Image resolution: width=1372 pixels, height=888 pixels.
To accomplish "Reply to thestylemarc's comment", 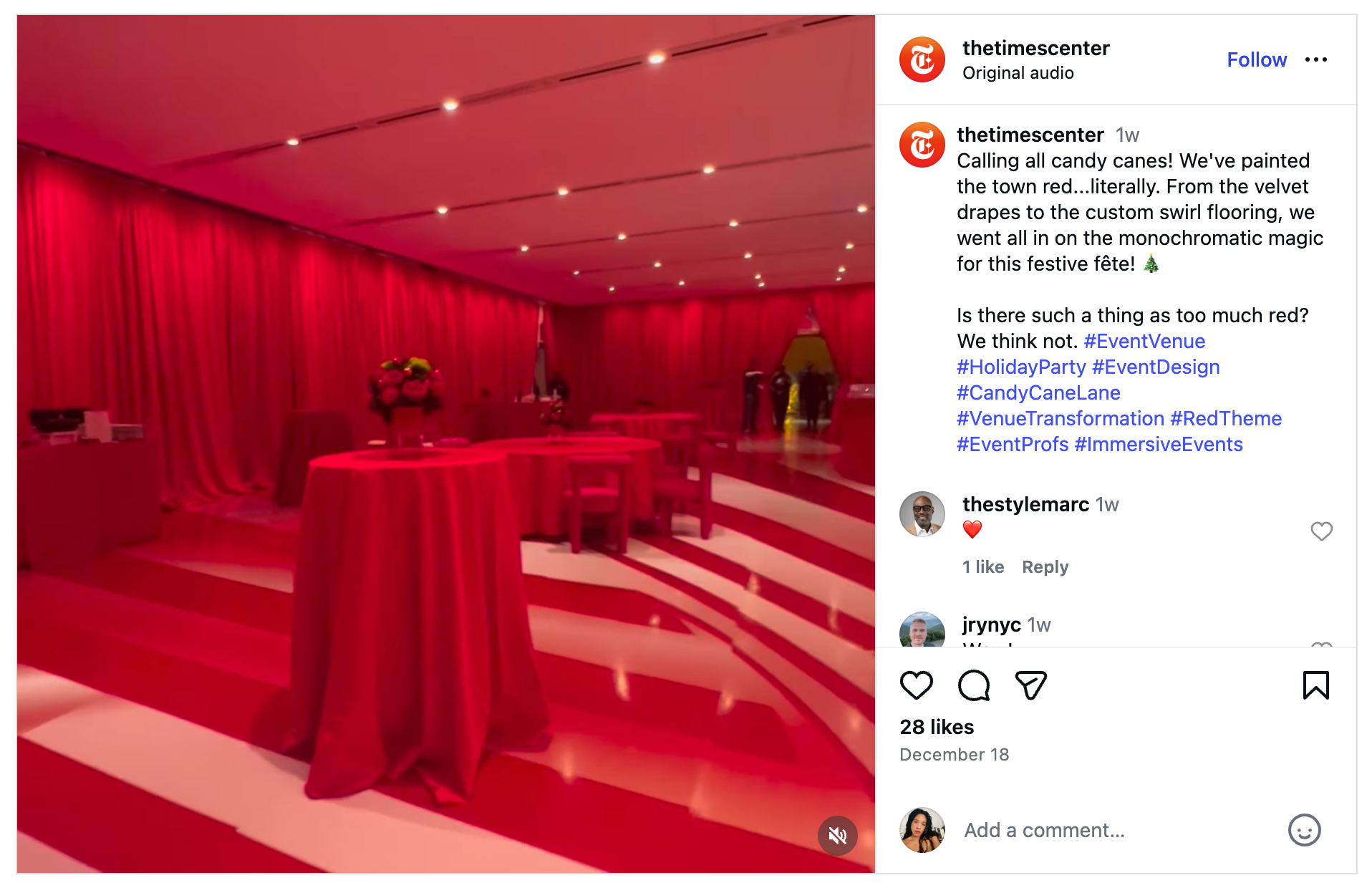I will pyautogui.click(x=1045, y=567).
